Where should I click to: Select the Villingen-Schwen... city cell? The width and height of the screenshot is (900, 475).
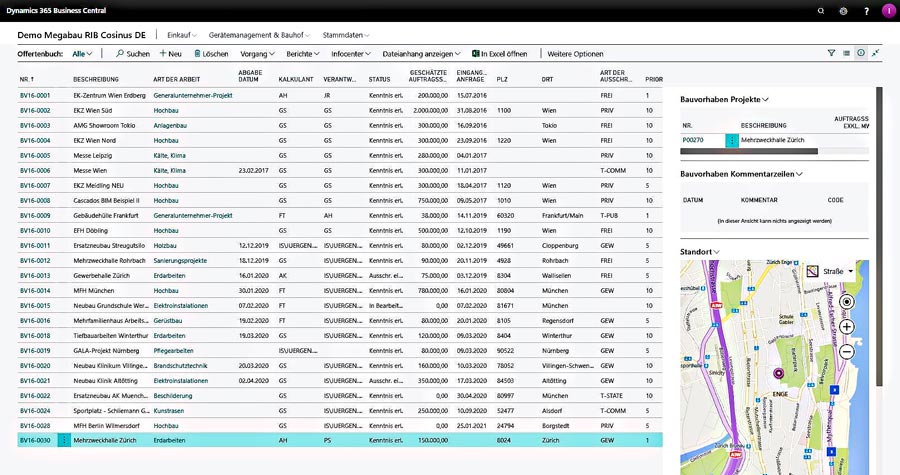(x=568, y=365)
